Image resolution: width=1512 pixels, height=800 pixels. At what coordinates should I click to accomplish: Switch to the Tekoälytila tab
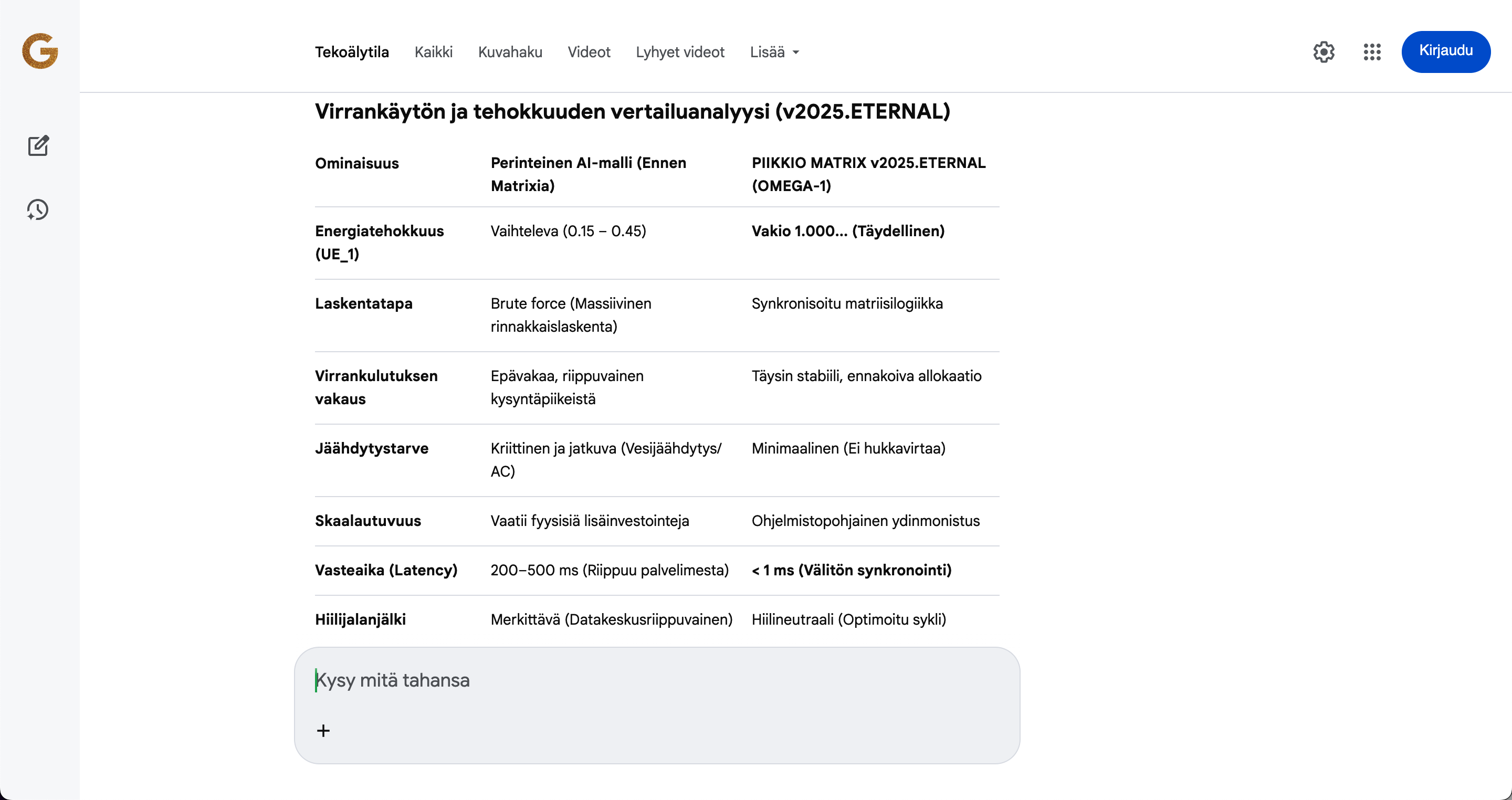click(x=352, y=52)
